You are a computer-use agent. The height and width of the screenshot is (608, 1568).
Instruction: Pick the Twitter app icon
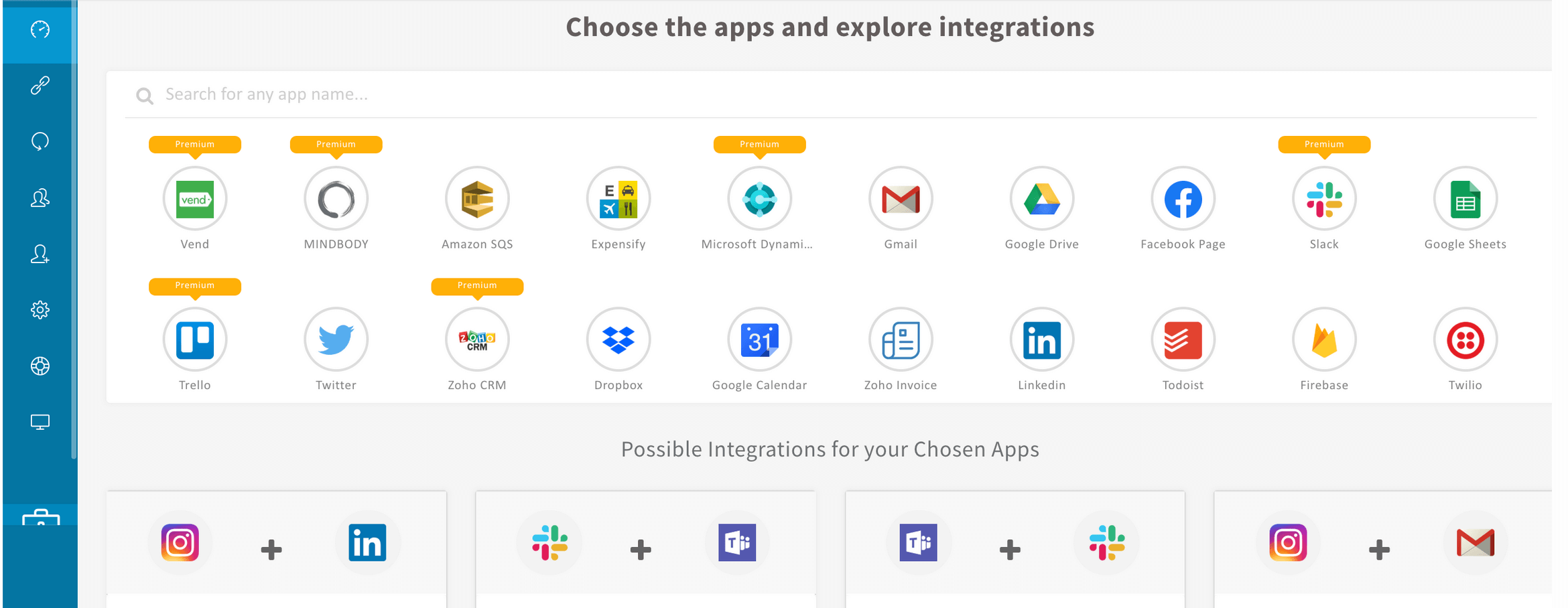336,339
